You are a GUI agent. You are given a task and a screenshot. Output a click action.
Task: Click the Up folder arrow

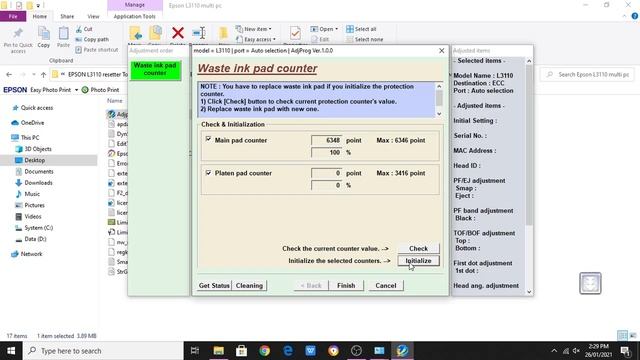(x=43, y=75)
